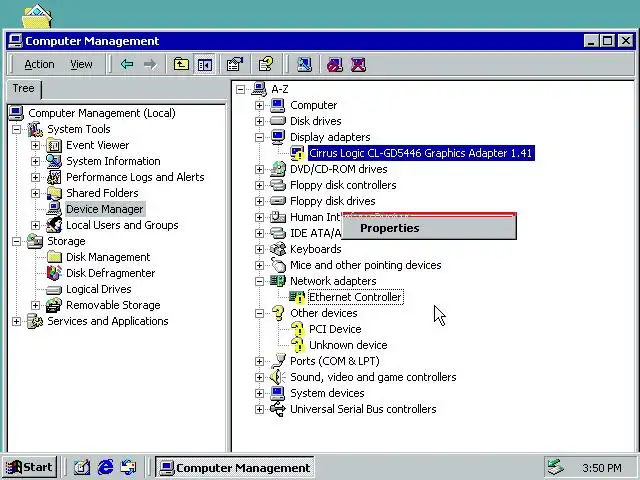Select Logical Drives in tree

click(99, 289)
